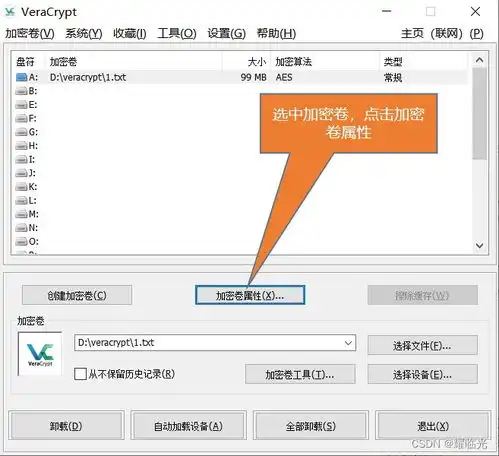This screenshot has width=499, height=456.
Task: Click the drive list scroll down arrow
Action: coord(479,246)
